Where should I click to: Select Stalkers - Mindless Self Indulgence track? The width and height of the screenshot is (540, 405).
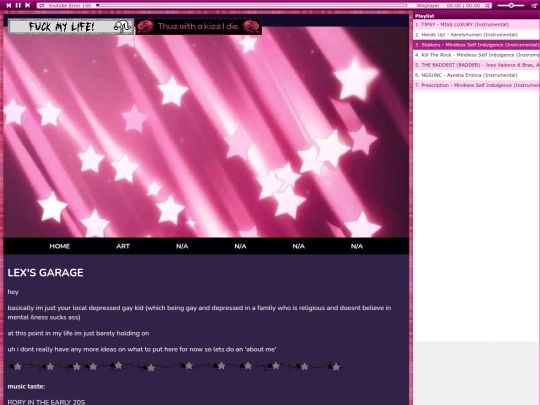pyautogui.click(x=476, y=45)
